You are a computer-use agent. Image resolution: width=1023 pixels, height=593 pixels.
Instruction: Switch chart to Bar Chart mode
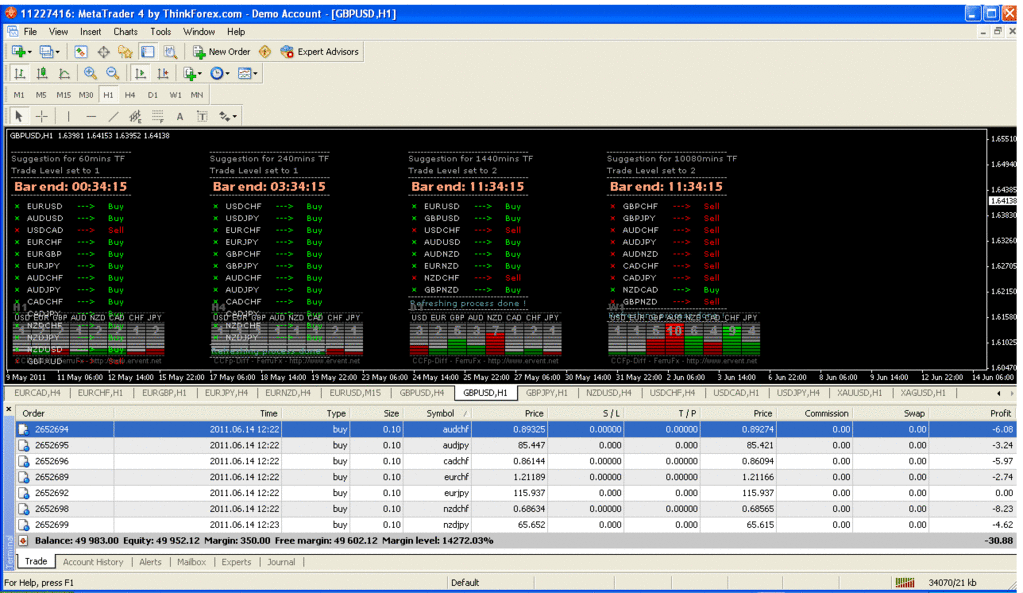[20, 73]
